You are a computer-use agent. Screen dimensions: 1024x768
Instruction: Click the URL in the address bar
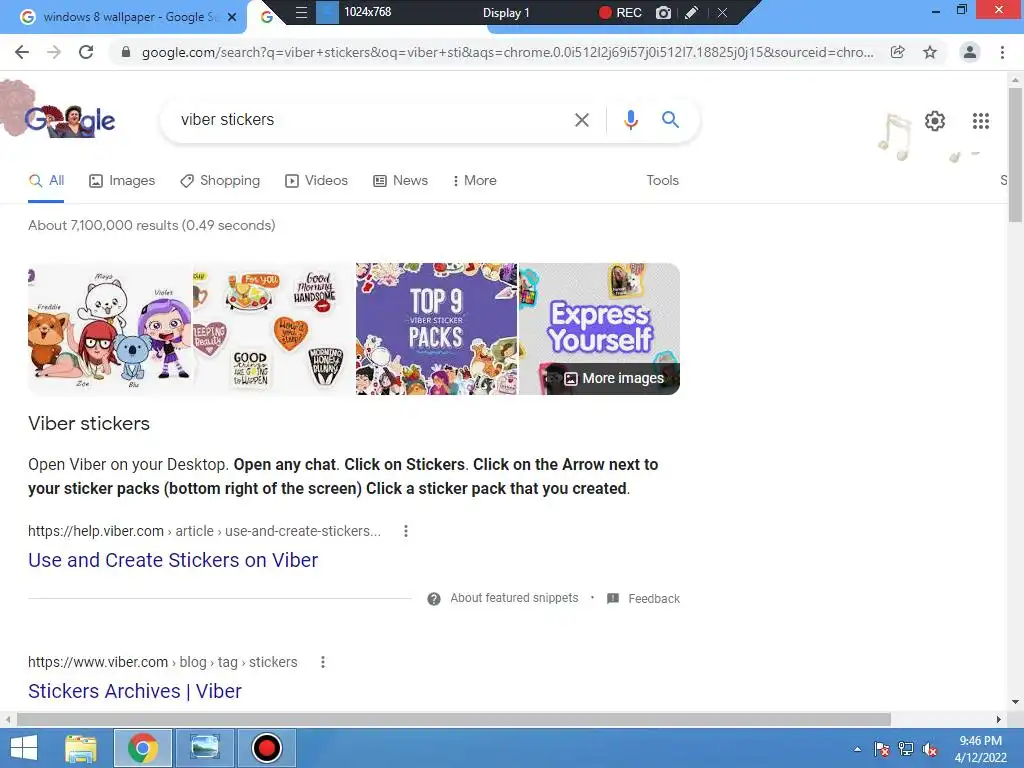pyautogui.click(x=507, y=52)
